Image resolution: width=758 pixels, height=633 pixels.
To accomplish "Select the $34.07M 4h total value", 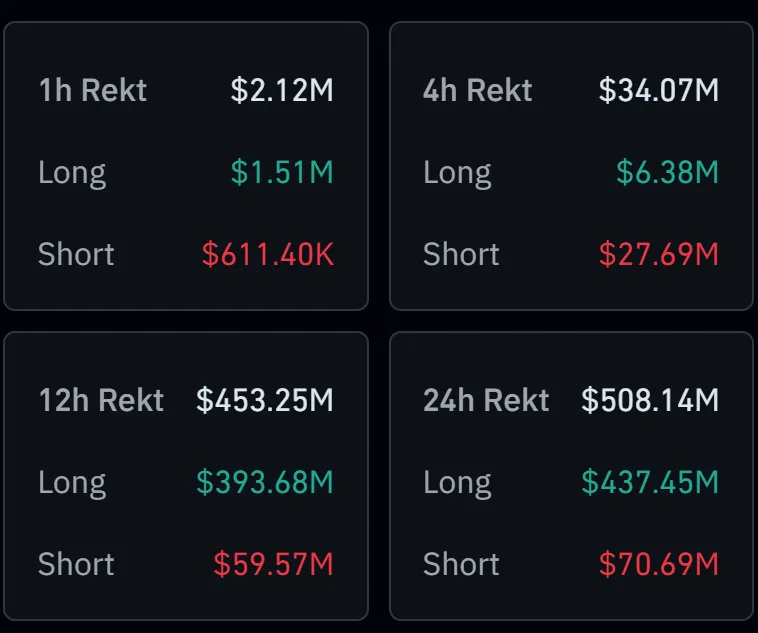I will [x=659, y=90].
